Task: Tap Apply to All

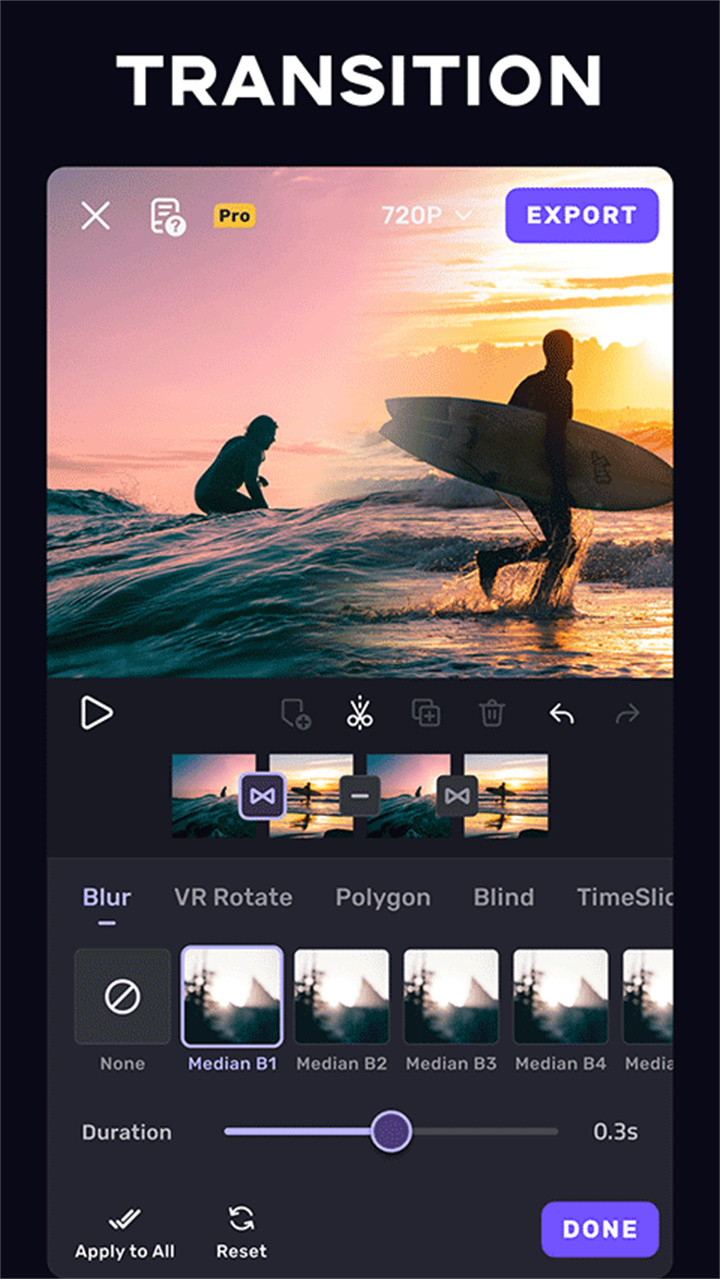Action: coord(124,1233)
